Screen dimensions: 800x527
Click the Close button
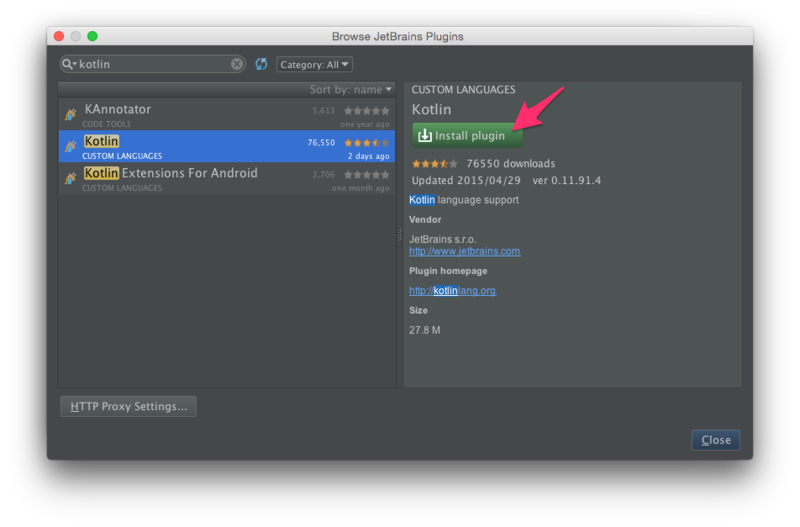click(x=715, y=440)
